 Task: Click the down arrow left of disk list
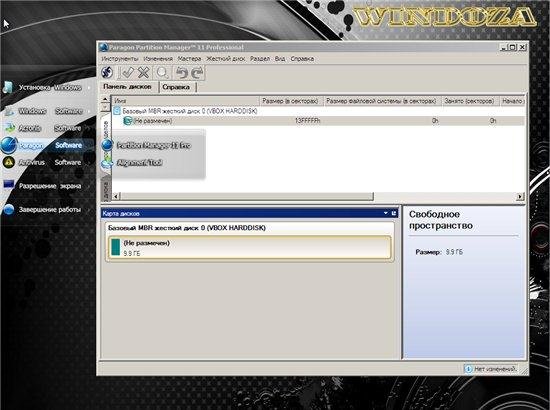tap(105, 108)
